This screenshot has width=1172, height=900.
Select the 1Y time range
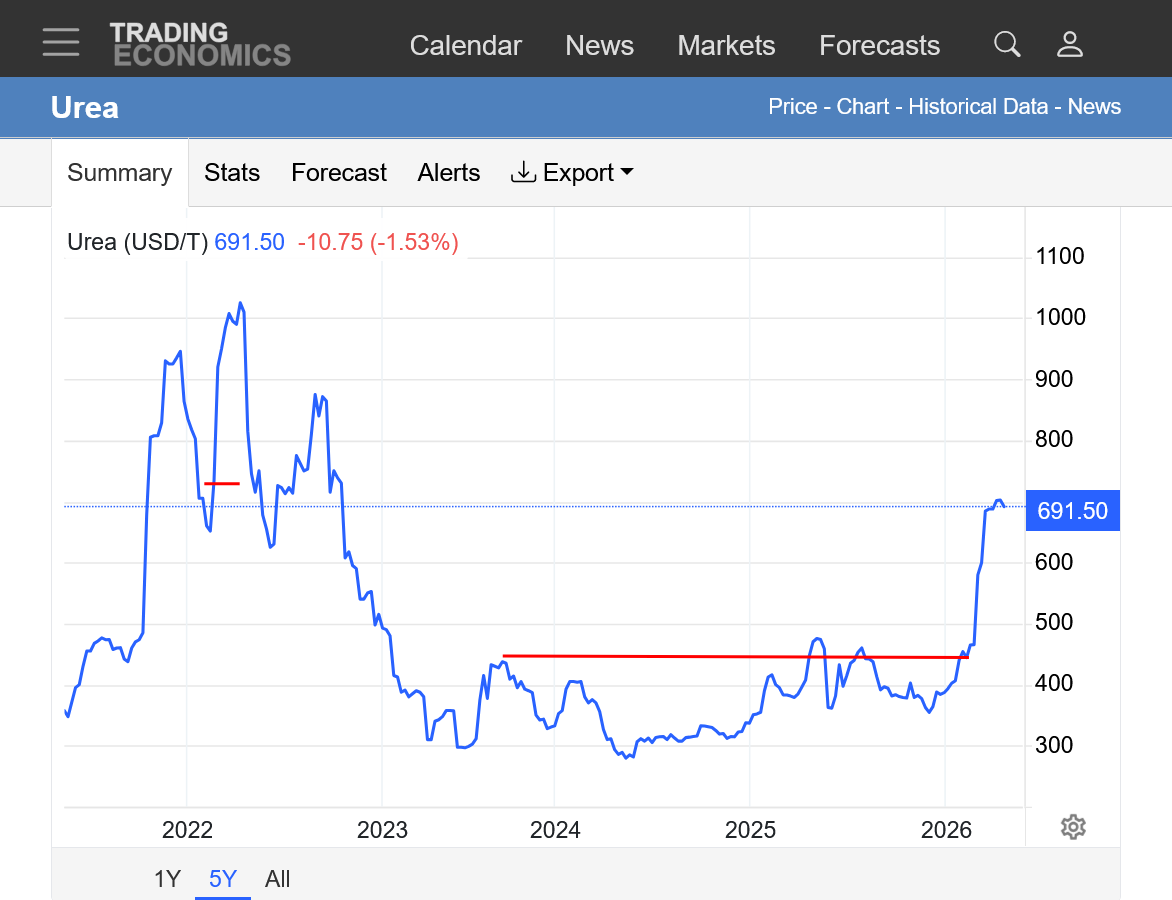pyautogui.click(x=167, y=878)
